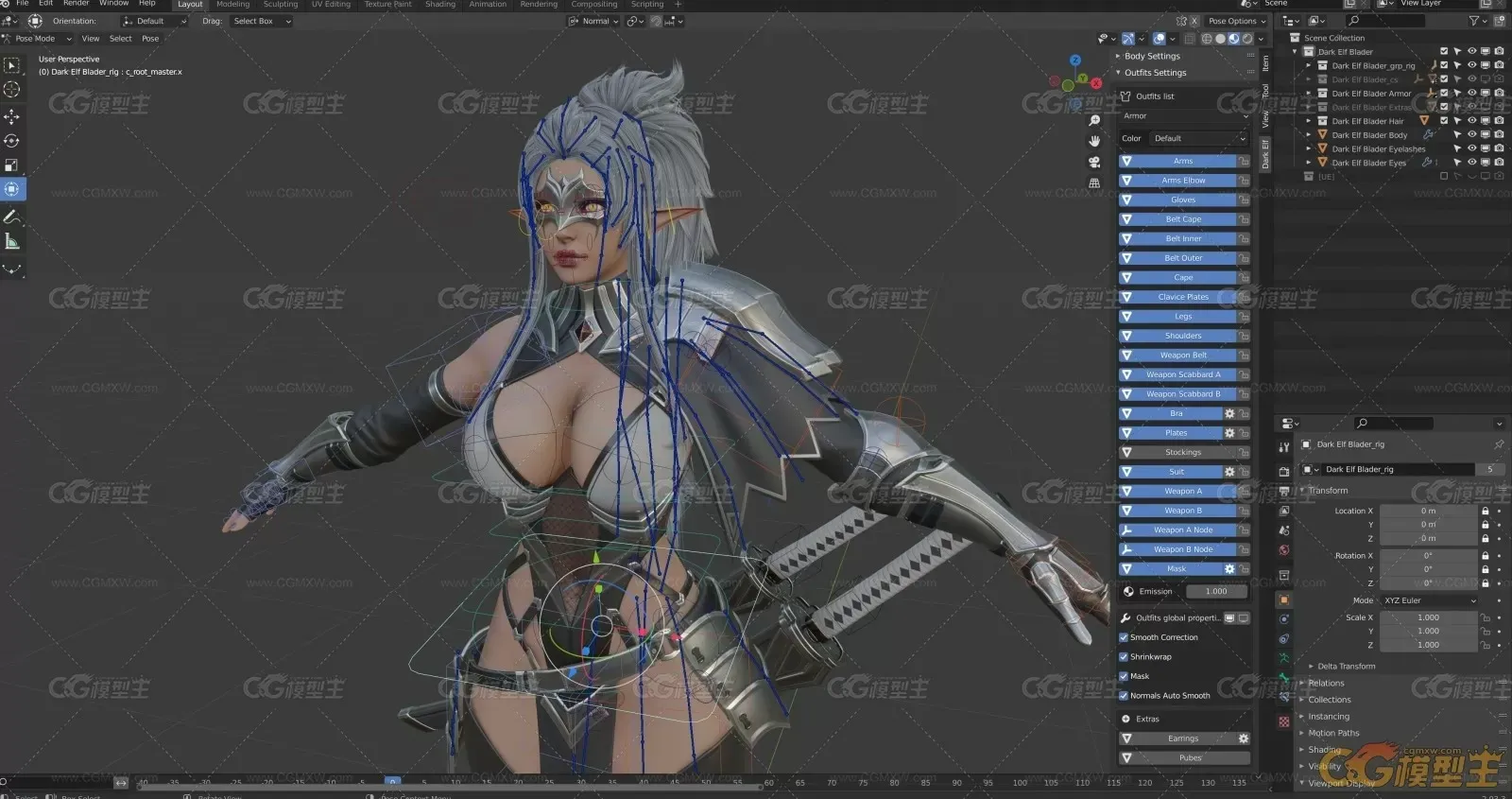Hide Dark Elf Blader Hair via eye icon
This screenshot has height=799, width=1512.
click(1471, 121)
